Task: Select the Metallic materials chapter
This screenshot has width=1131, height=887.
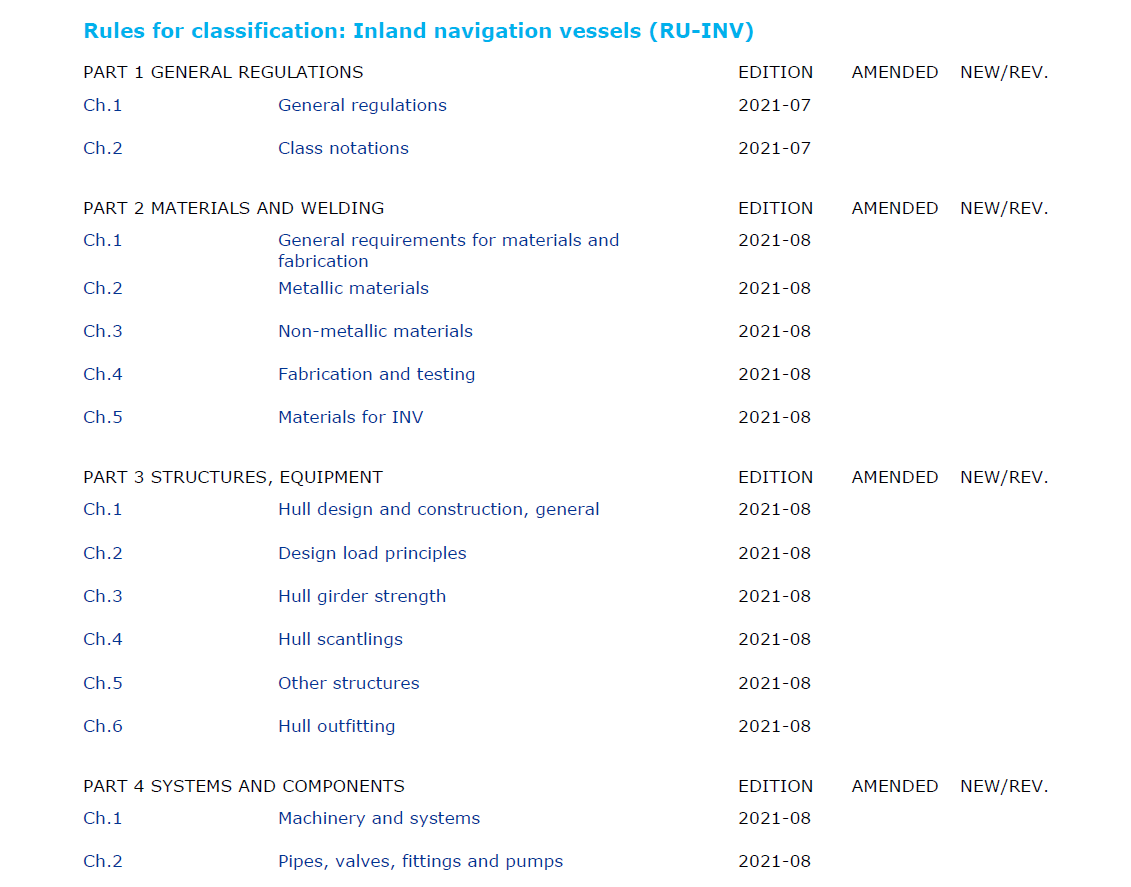Action: 353,288
